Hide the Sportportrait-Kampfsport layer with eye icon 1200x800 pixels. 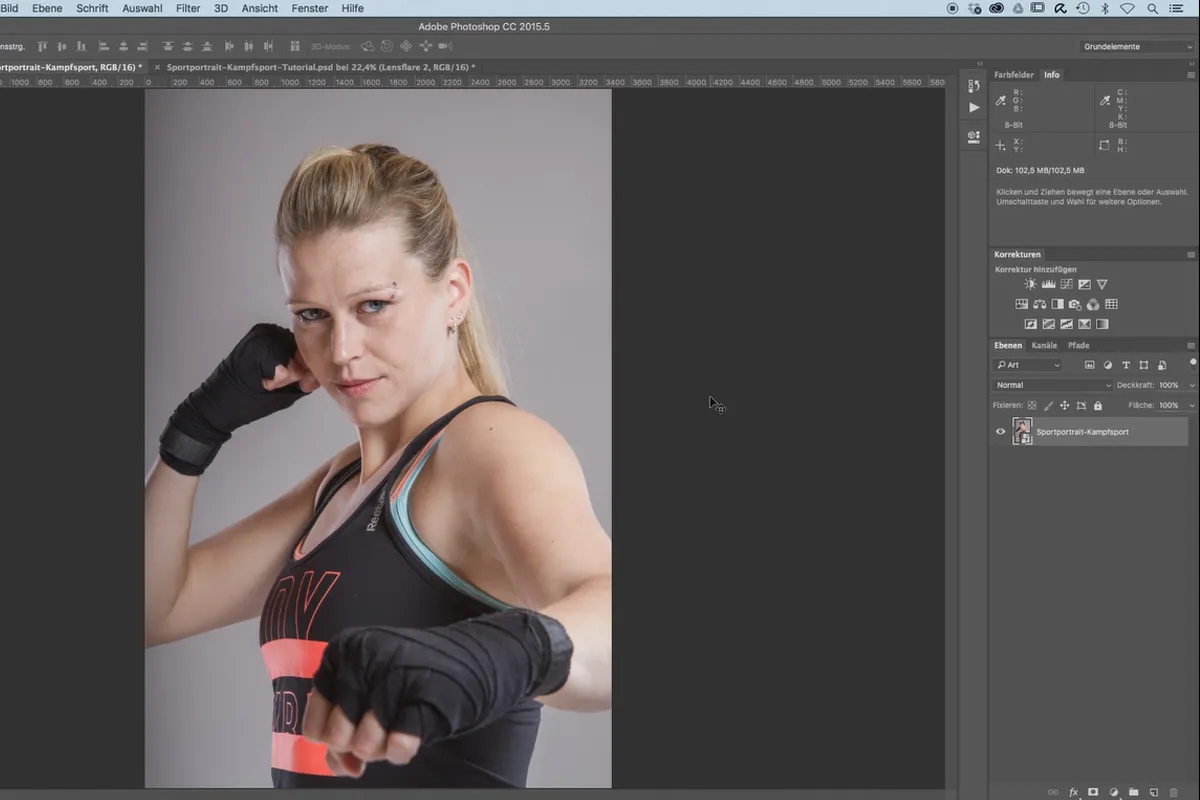pyautogui.click(x=1000, y=432)
